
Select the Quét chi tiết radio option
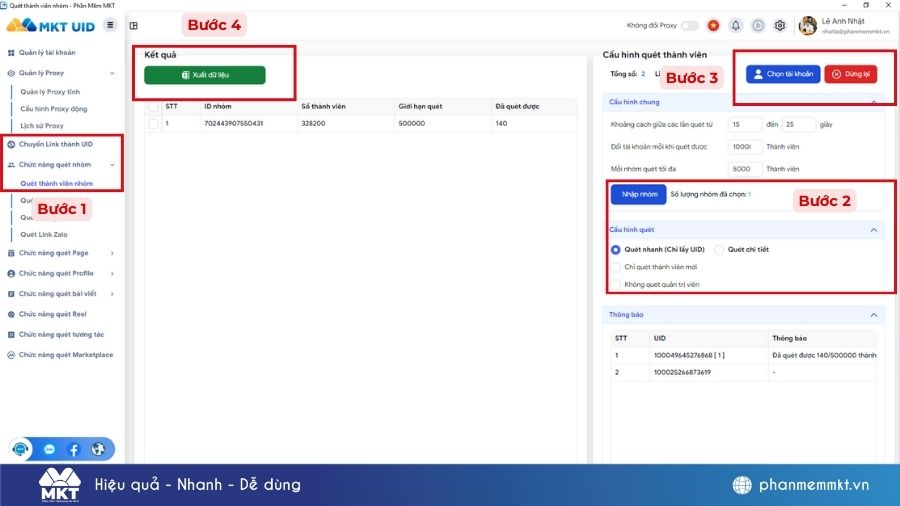coord(719,250)
